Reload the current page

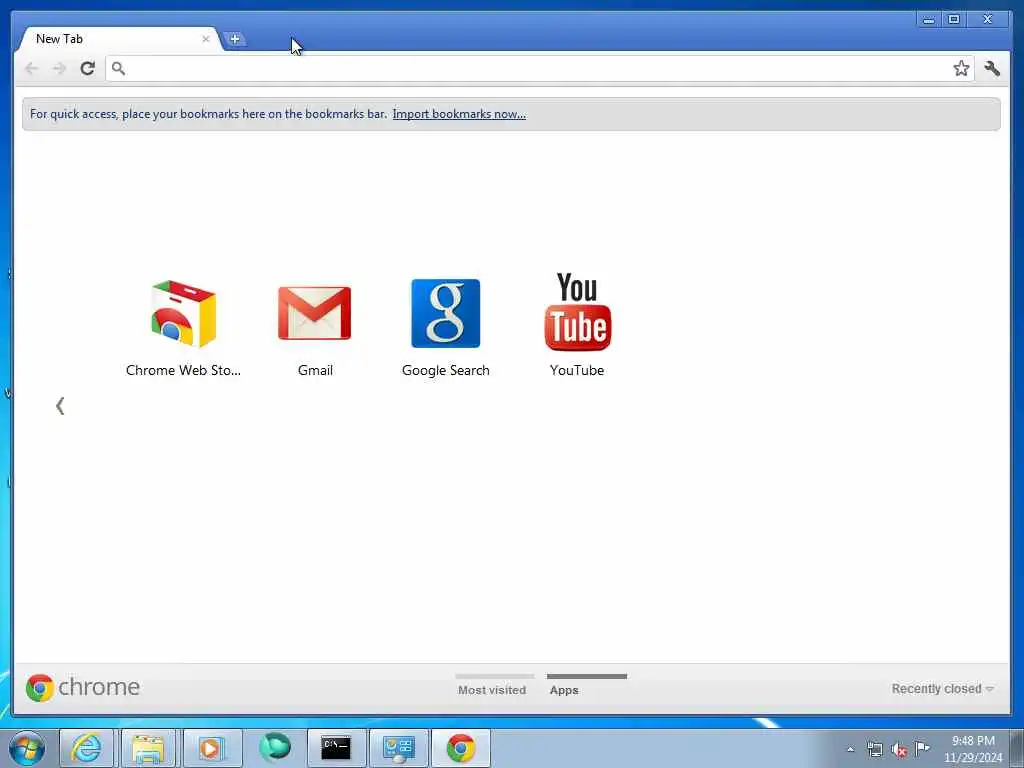tap(88, 69)
